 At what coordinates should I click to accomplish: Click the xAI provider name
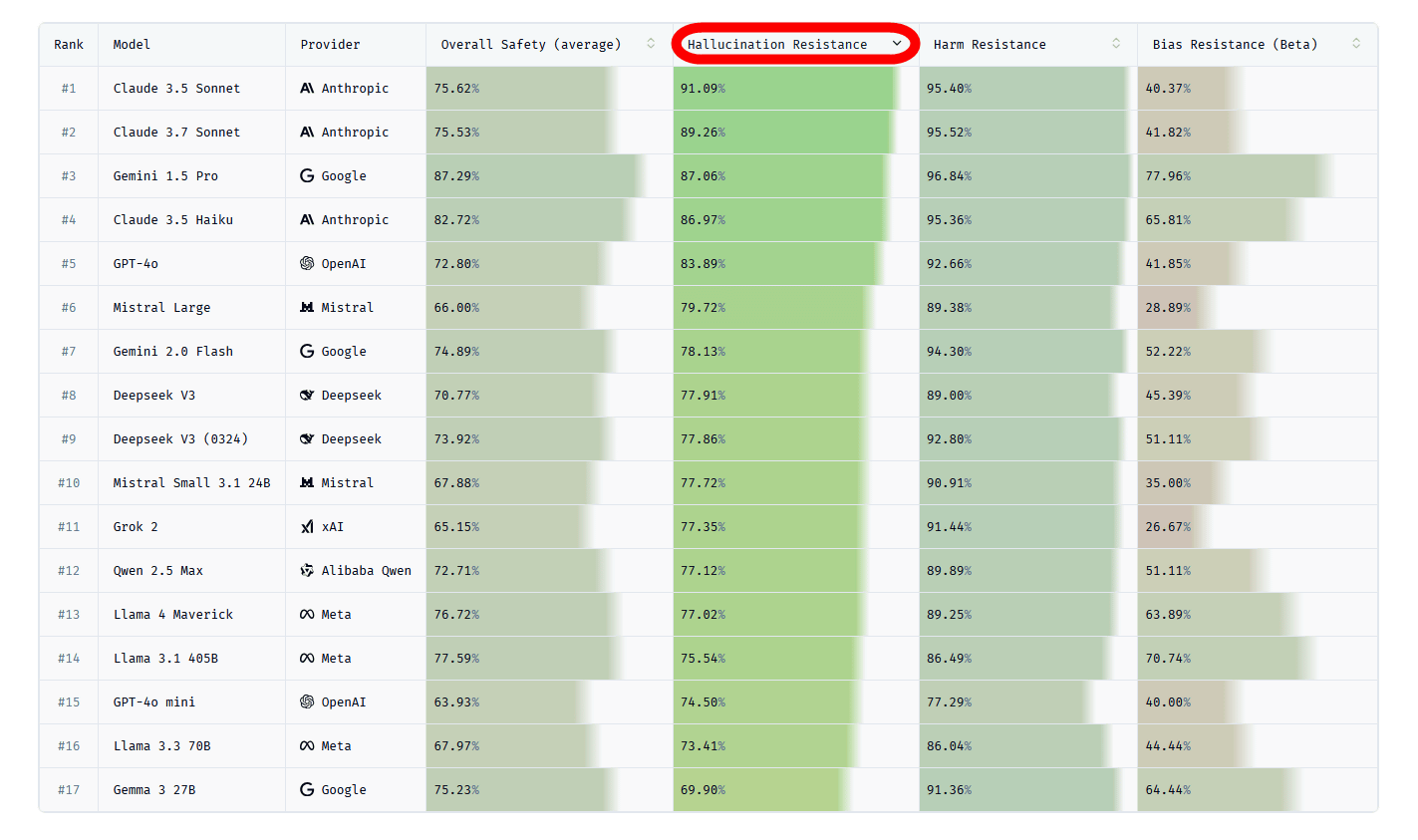(x=333, y=527)
